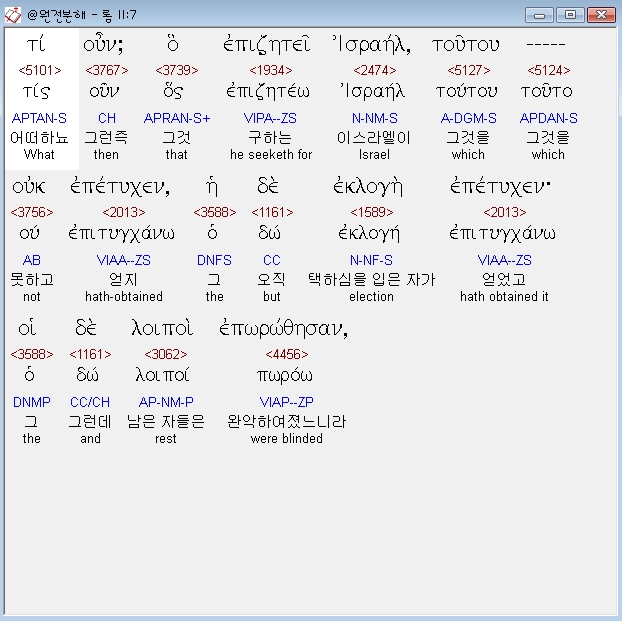Click the Korean gloss 이스라엘이
The width and height of the screenshot is (622, 621).
pos(374,138)
